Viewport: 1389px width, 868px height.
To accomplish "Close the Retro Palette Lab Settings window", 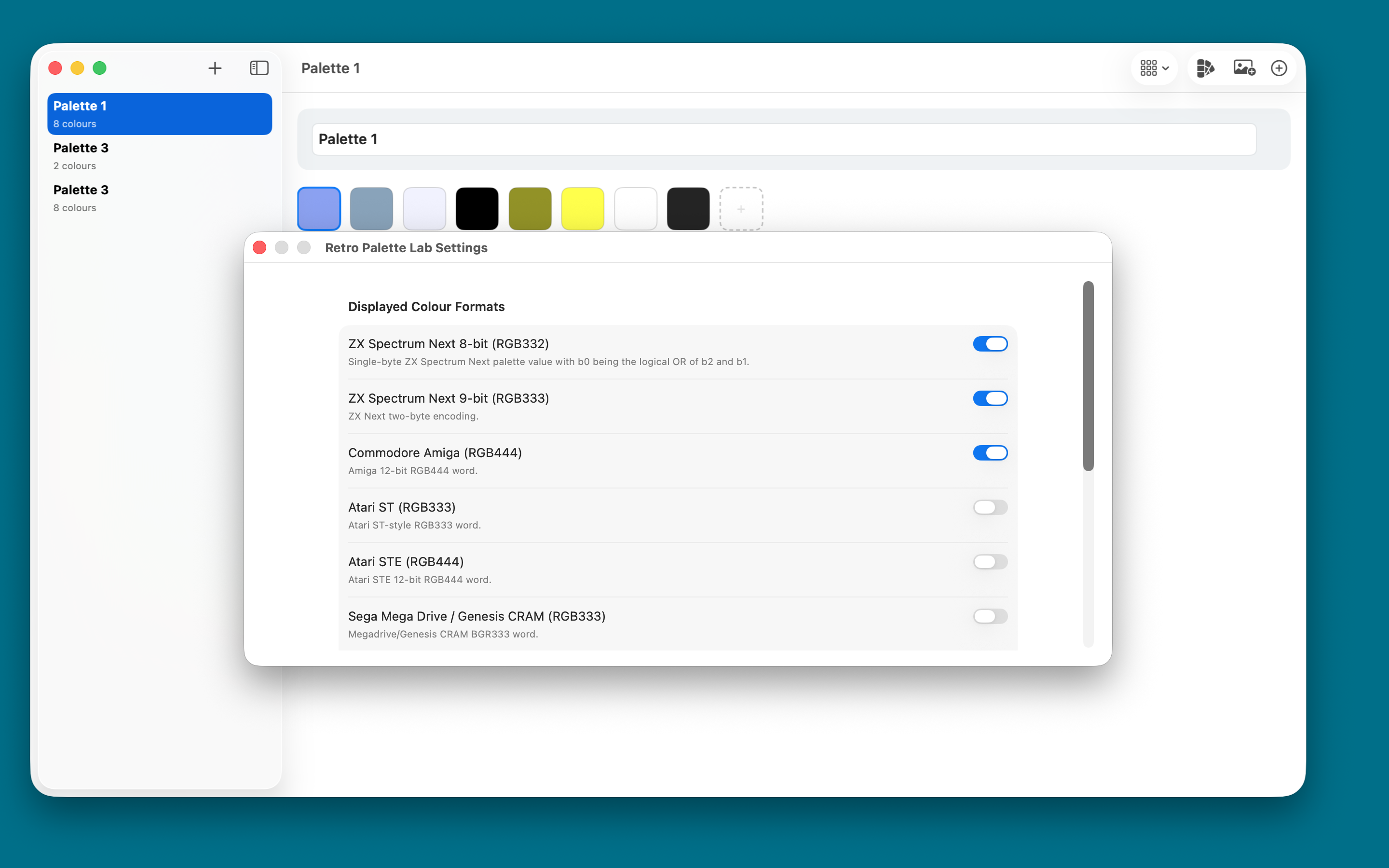I will (x=259, y=247).
